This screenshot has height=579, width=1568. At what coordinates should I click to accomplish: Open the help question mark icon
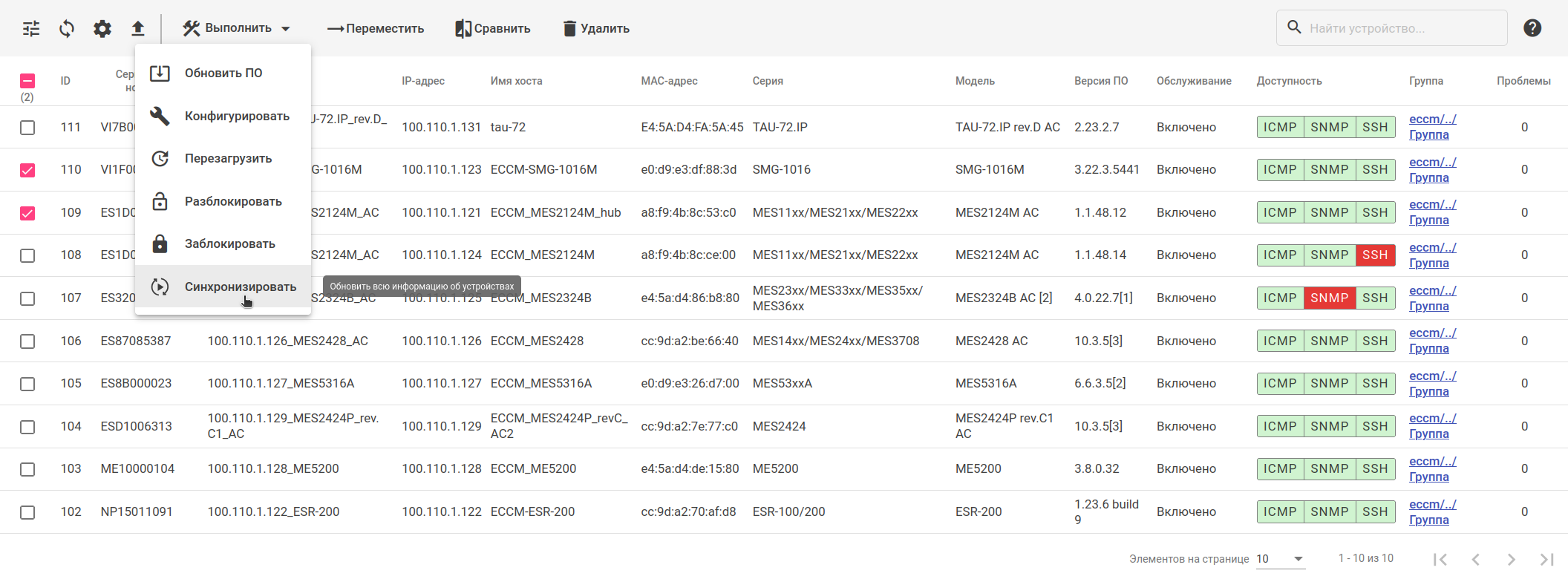pyautogui.click(x=1532, y=28)
